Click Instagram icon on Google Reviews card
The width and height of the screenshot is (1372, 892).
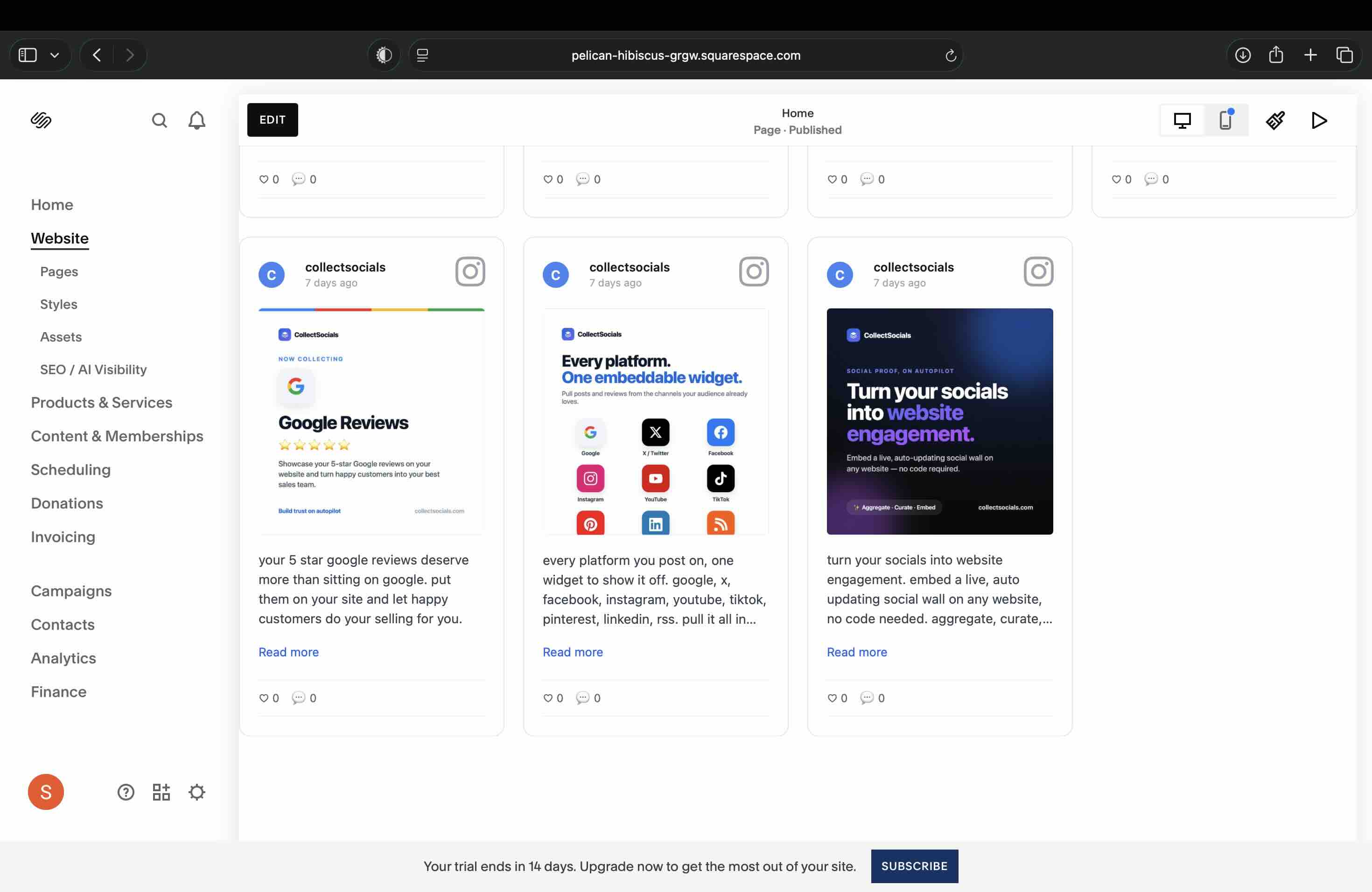pyautogui.click(x=470, y=272)
